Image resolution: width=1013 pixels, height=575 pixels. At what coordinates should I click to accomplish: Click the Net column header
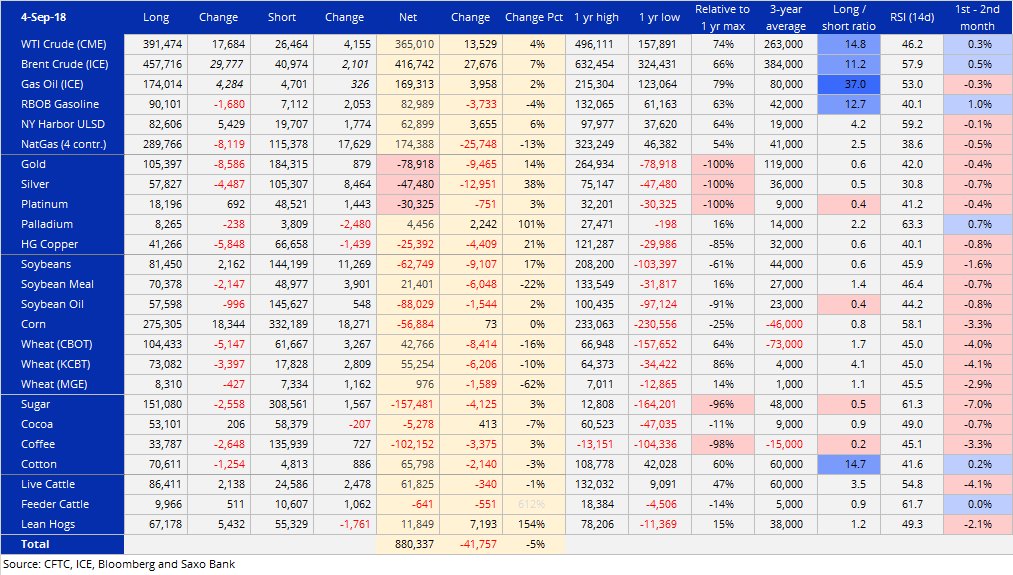click(408, 17)
